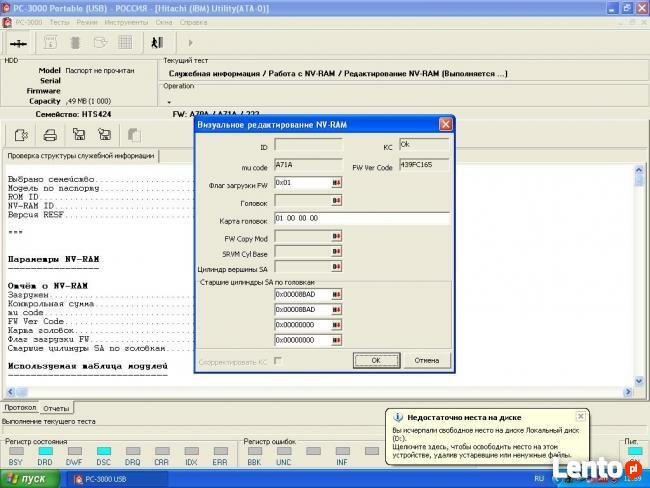The width and height of the screenshot is (650, 488).
Task: Open the Инструменты menu
Action: click(x=125, y=20)
